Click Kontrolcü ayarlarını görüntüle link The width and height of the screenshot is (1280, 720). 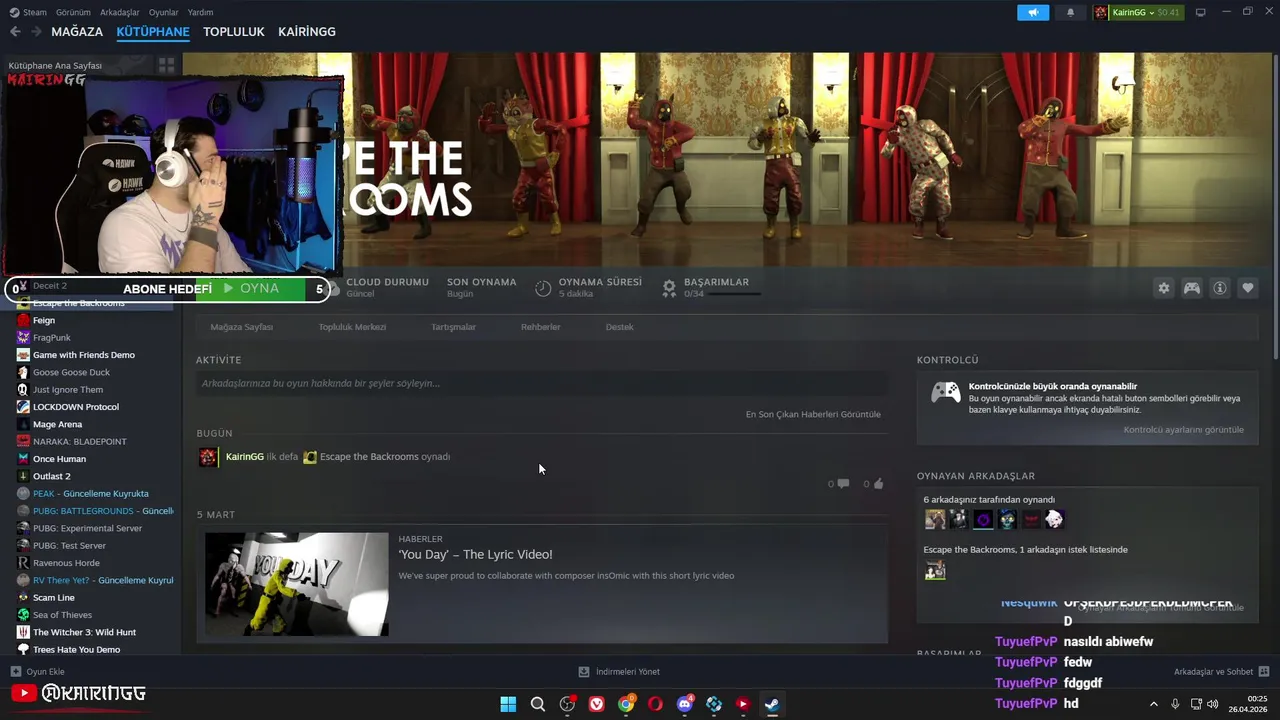pyautogui.click(x=1184, y=430)
